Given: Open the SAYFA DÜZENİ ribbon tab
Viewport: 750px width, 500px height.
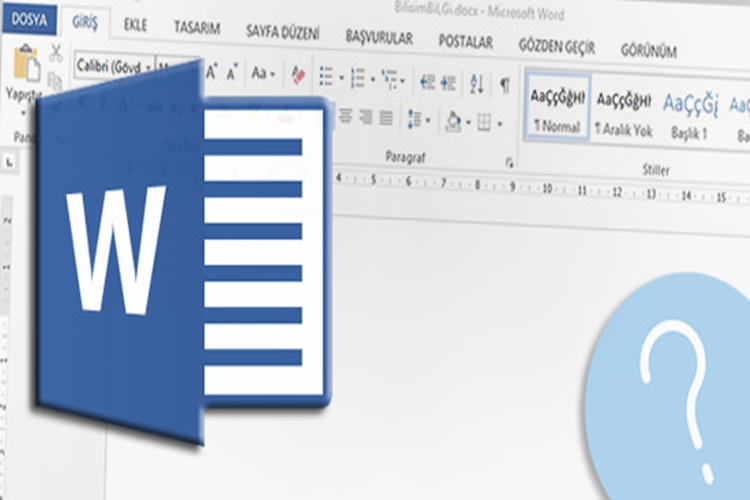Looking at the screenshot, I should (284, 31).
